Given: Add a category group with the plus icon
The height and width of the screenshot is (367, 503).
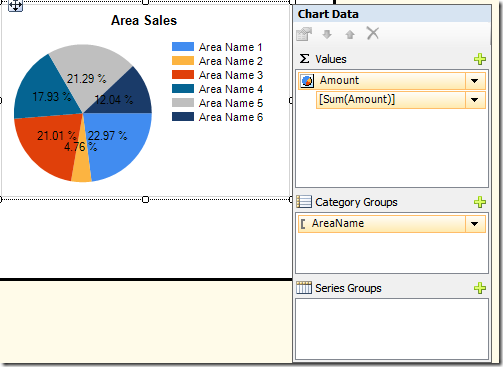Looking at the screenshot, I should (x=480, y=202).
